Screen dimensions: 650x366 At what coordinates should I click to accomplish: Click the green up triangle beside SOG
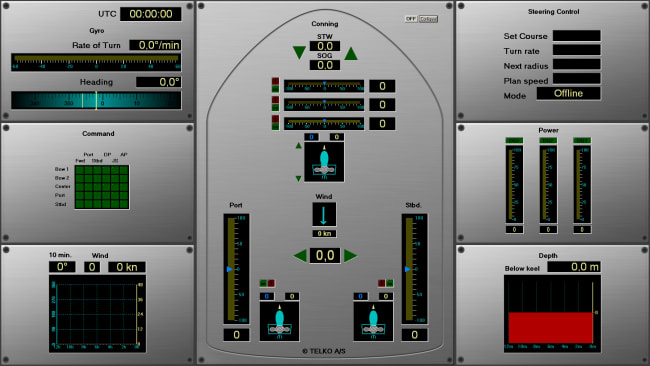(351, 53)
